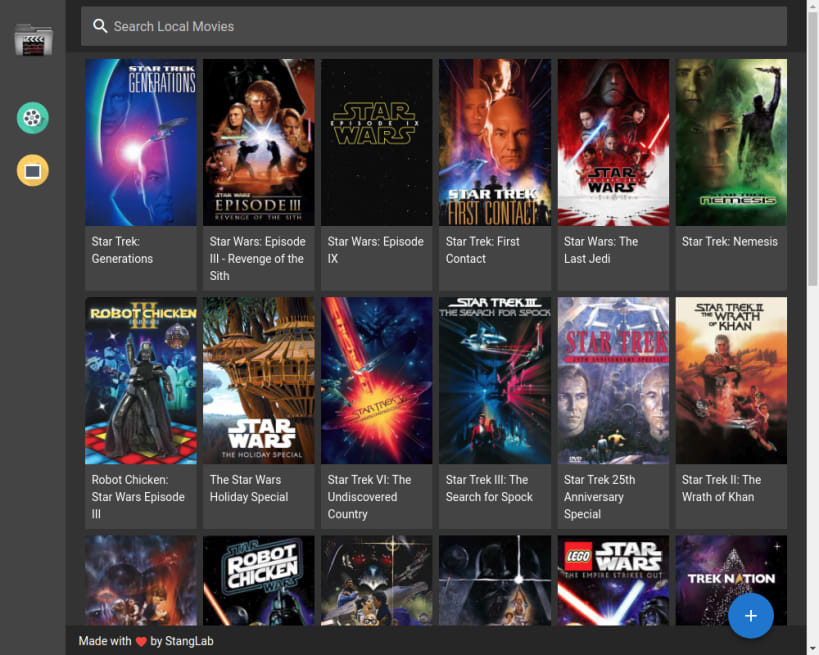Screen dimensions: 819x655
Task: Click the vertical scrollbar on the right
Action: point(813,149)
